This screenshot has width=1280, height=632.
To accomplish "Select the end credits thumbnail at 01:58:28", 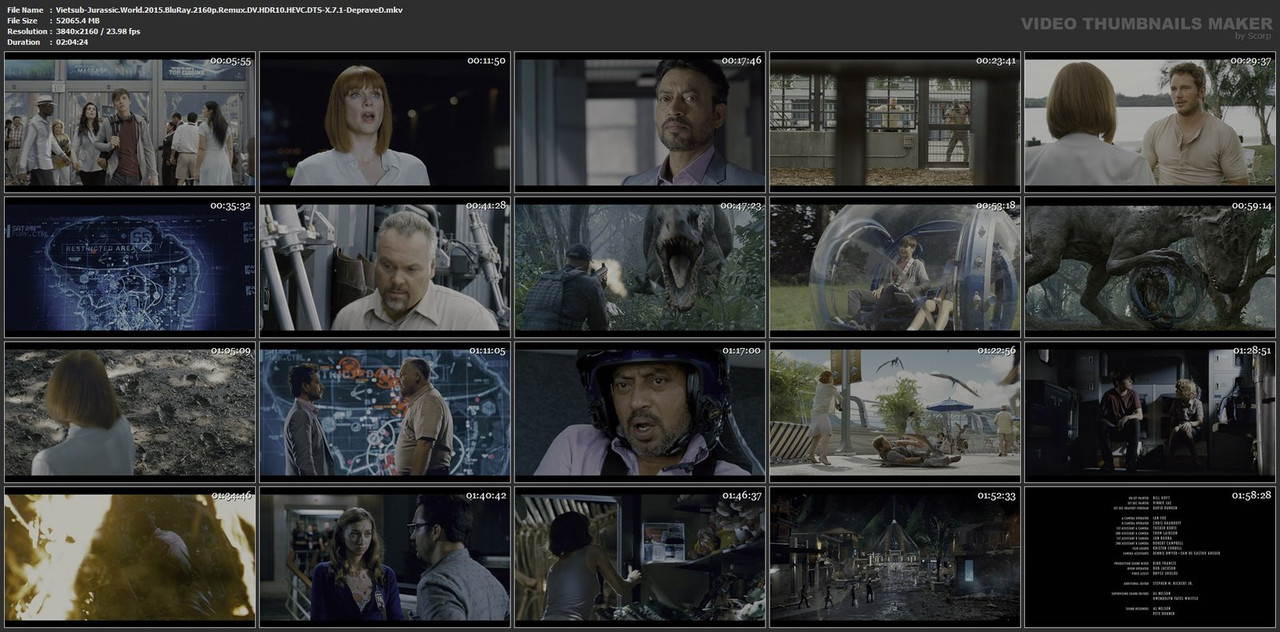I will click(x=1150, y=557).
